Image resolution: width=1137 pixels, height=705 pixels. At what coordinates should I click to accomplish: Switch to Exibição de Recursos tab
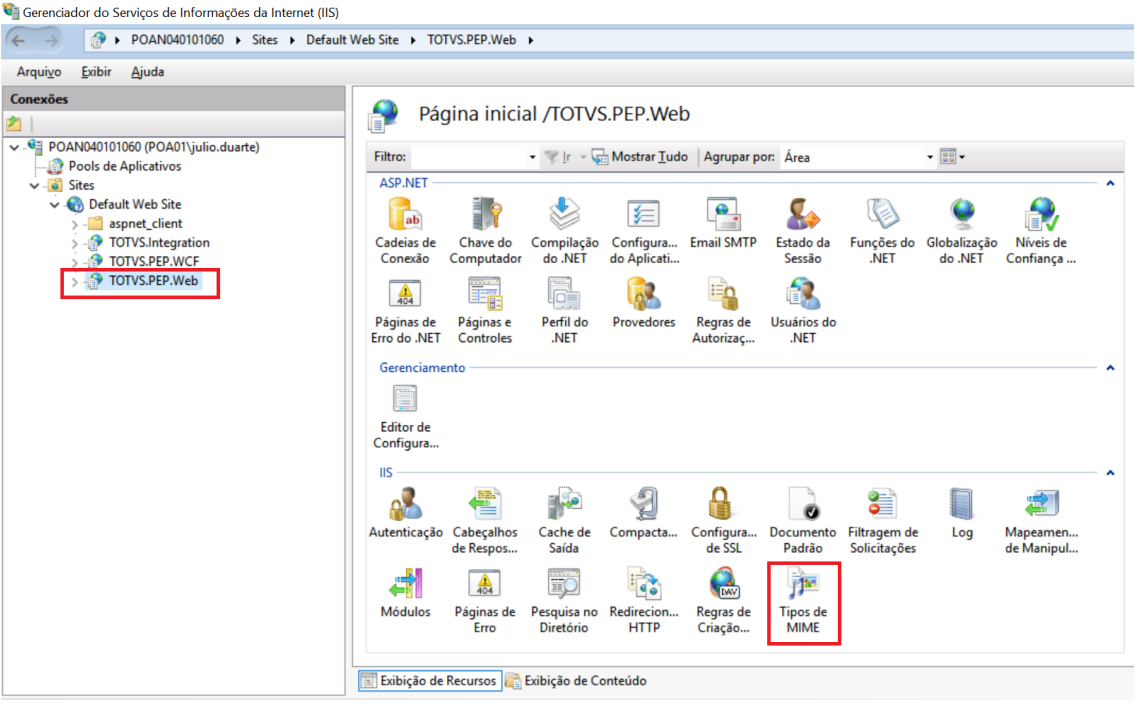[430, 681]
